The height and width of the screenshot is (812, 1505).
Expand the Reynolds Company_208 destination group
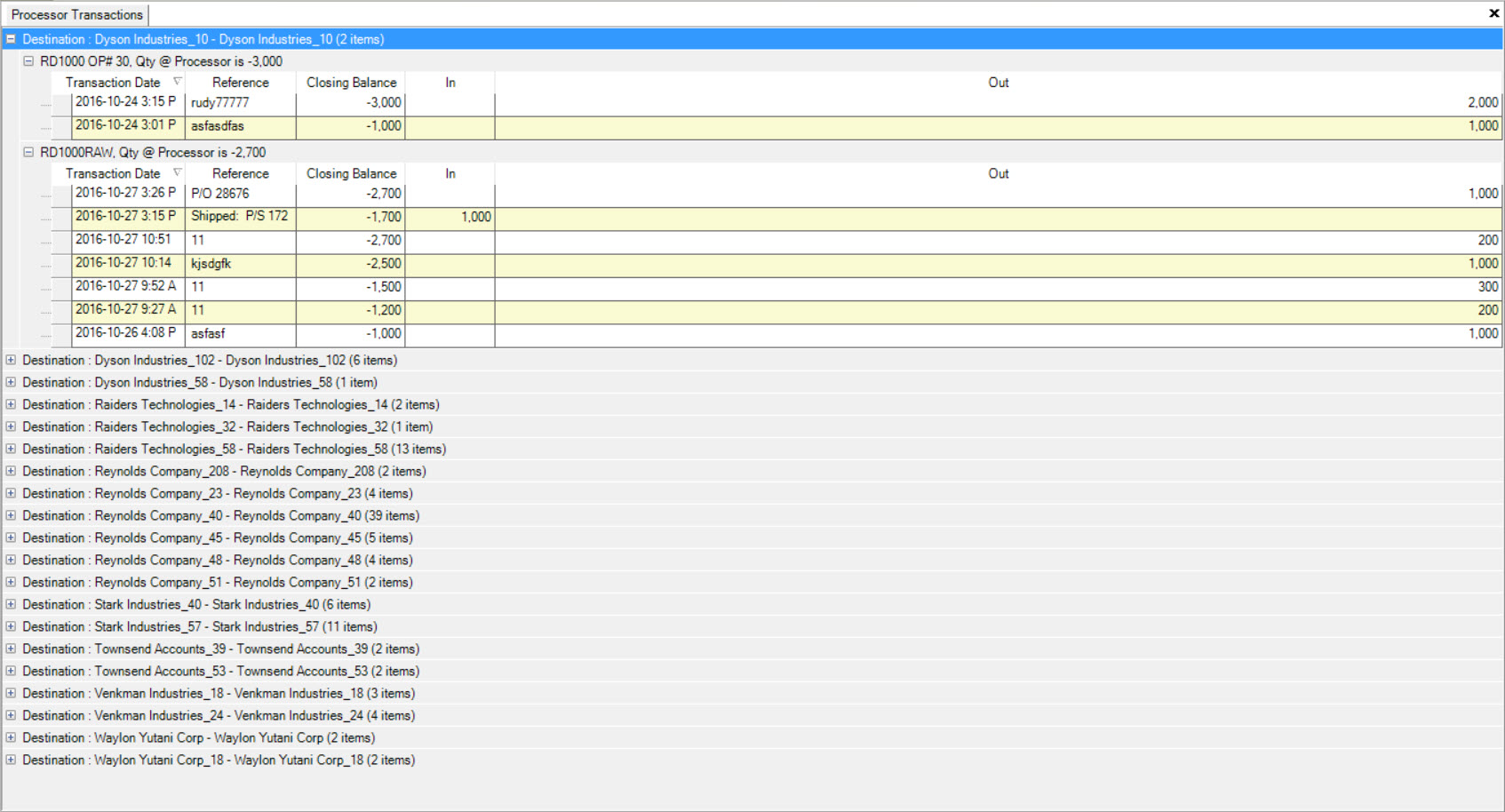pyautogui.click(x=11, y=471)
